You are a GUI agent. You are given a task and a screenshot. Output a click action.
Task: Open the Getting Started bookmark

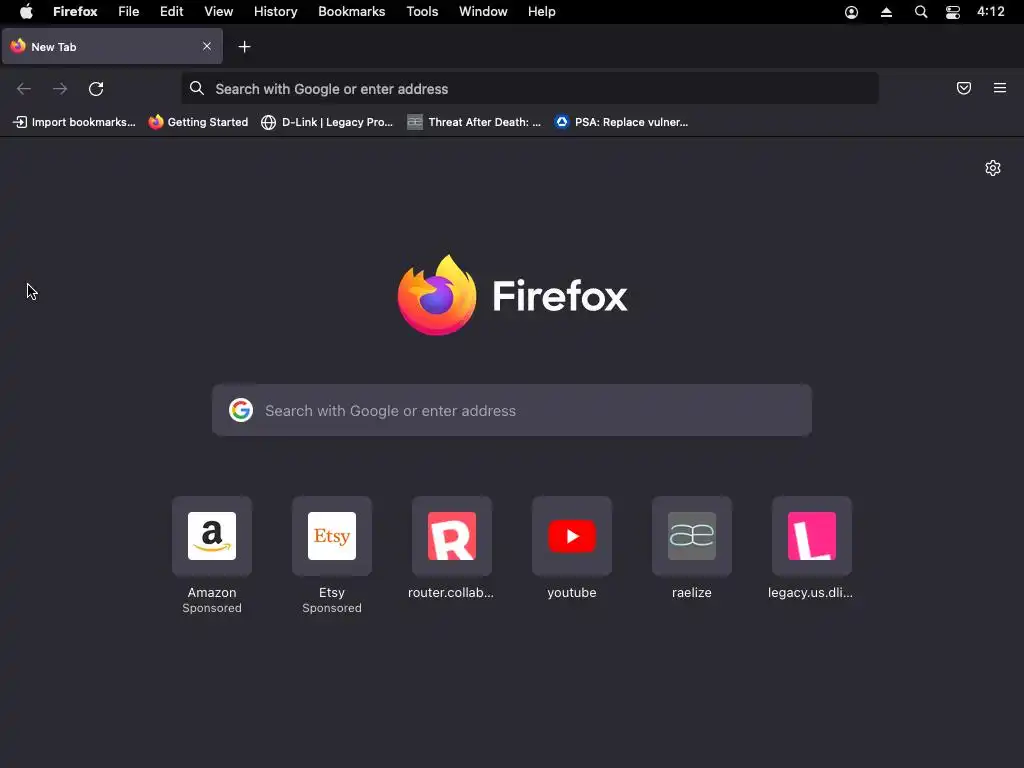pyautogui.click(x=199, y=122)
